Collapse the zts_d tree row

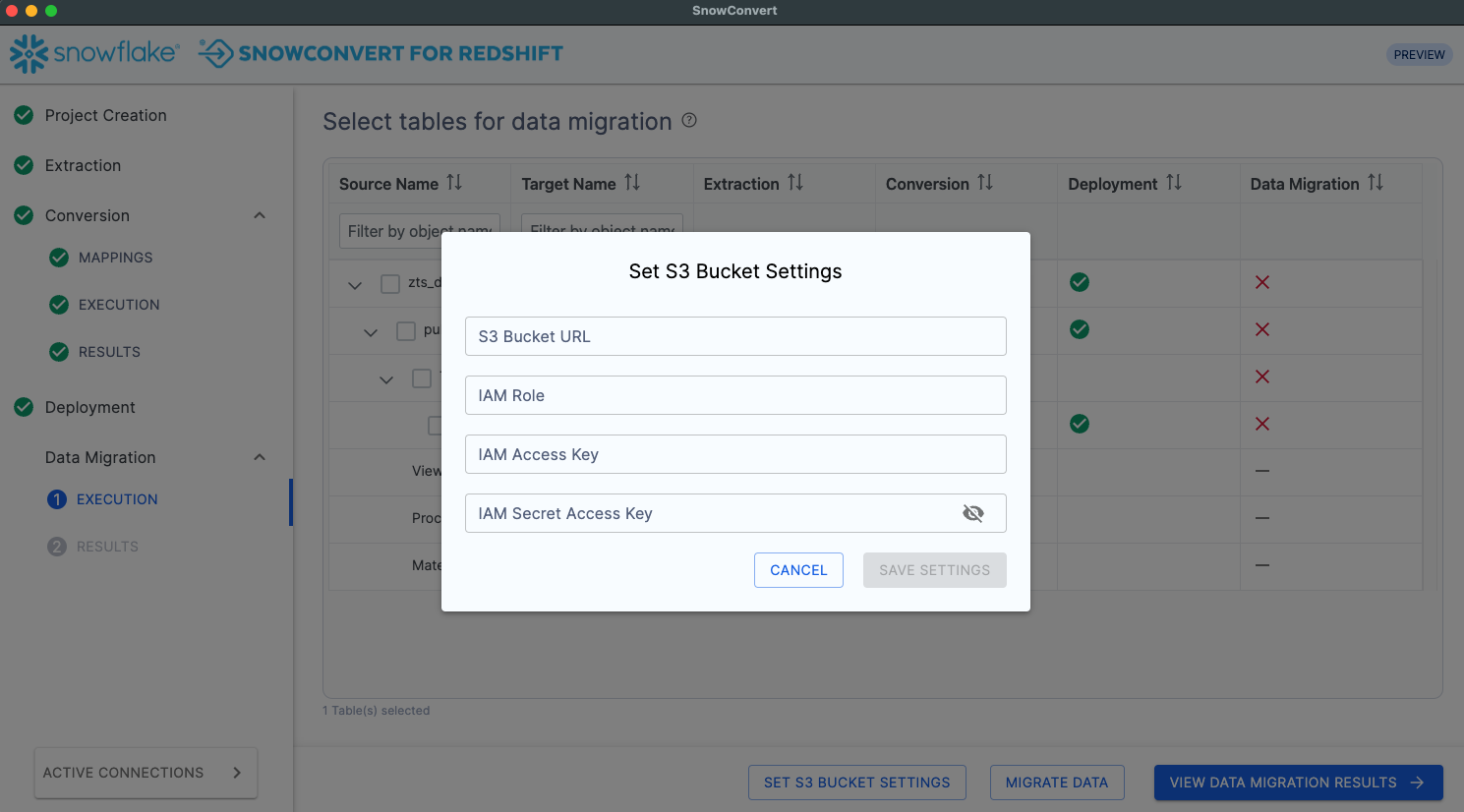tap(355, 285)
